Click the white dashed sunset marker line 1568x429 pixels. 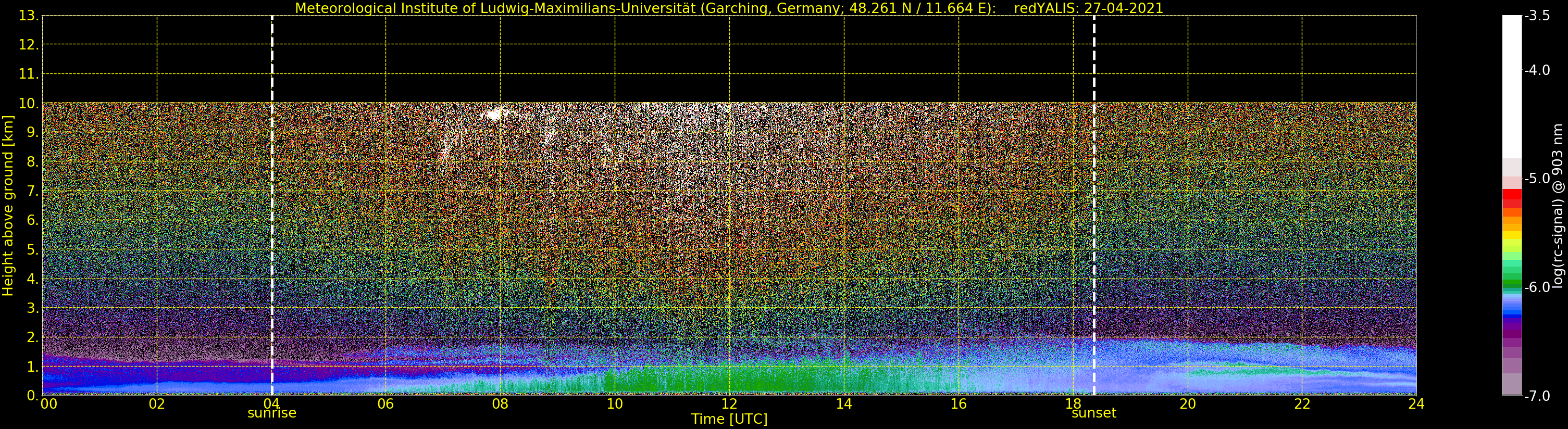pyautogui.click(x=1094, y=206)
